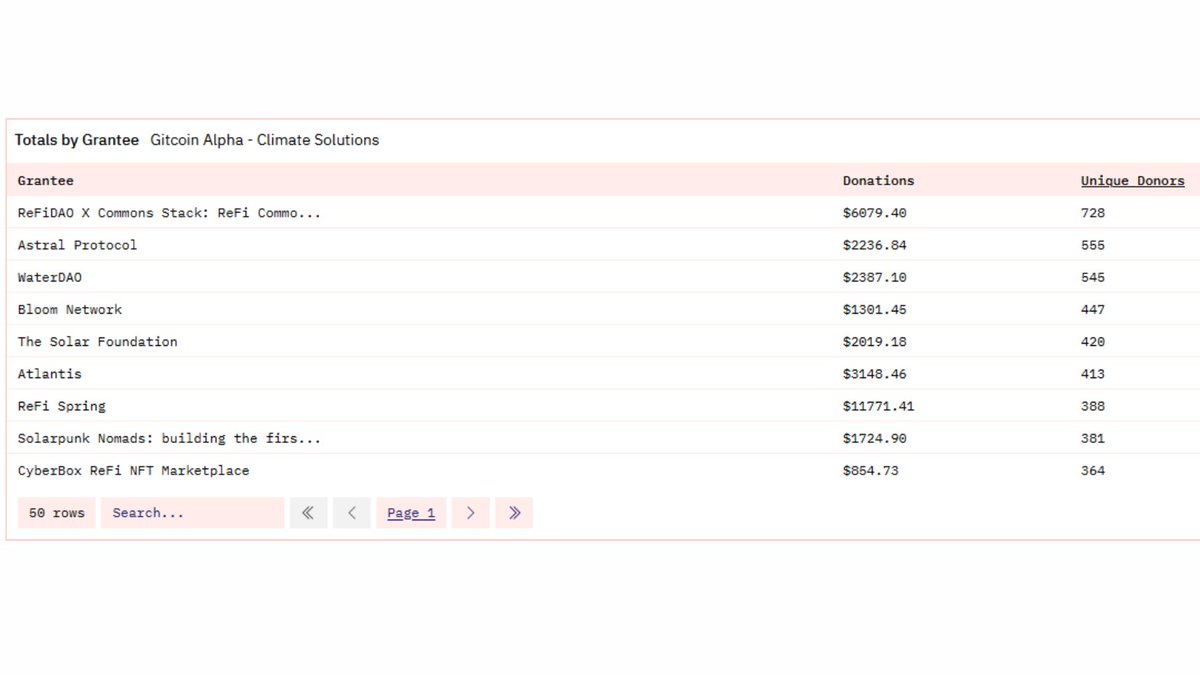Click the 413 unique donors cell
The image size is (1200, 675).
tap(1093, 373)
